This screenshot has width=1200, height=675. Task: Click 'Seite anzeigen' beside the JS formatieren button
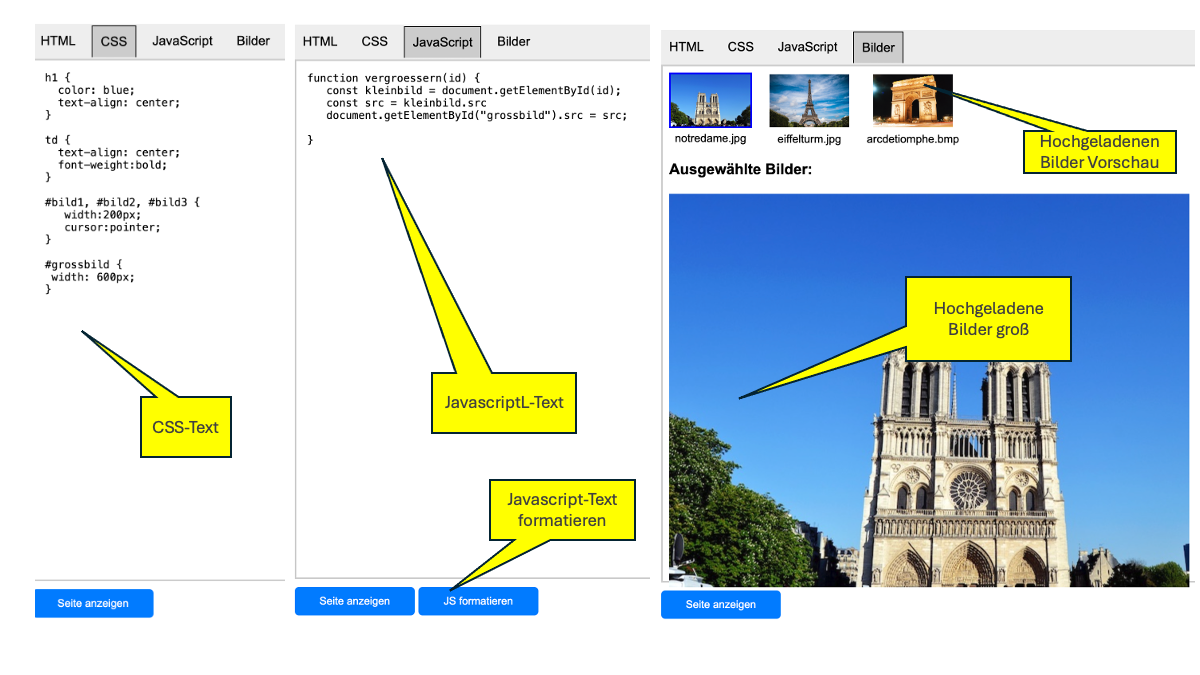pos(354,601)
